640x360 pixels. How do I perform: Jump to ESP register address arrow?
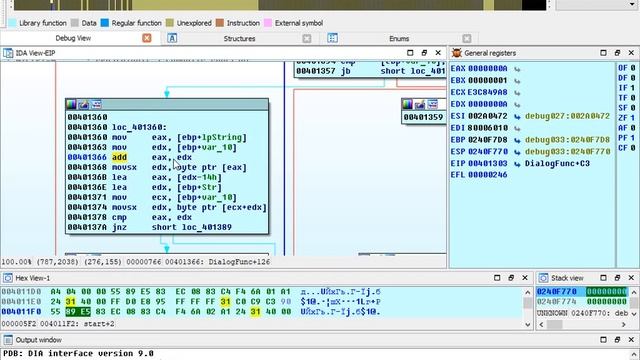(517, 152)
